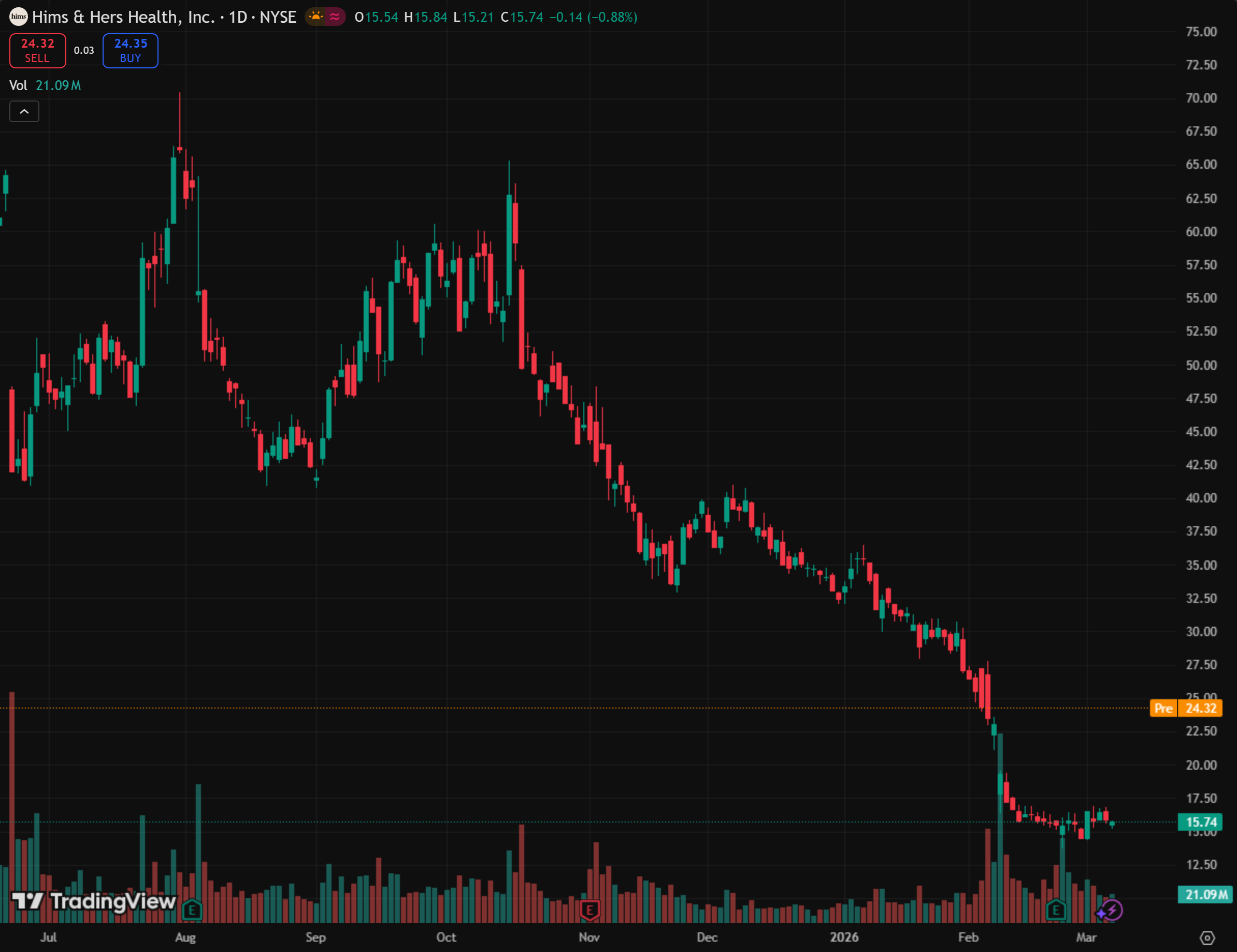This screenshot has height=952, width=1237.
Task: Click the 50.00 level on price scale
Action: coord(1201,365)
